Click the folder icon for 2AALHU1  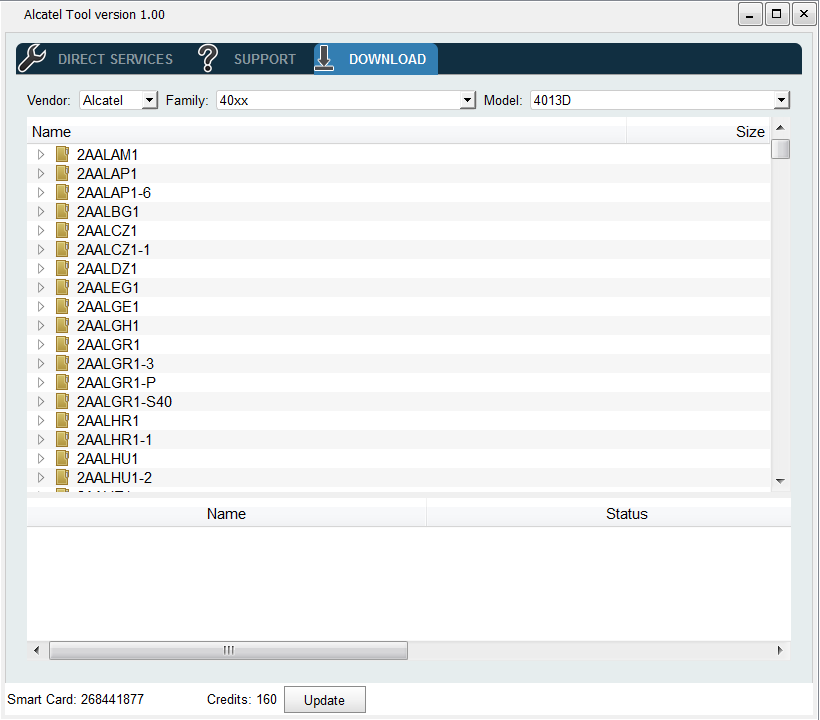point(63,458)
